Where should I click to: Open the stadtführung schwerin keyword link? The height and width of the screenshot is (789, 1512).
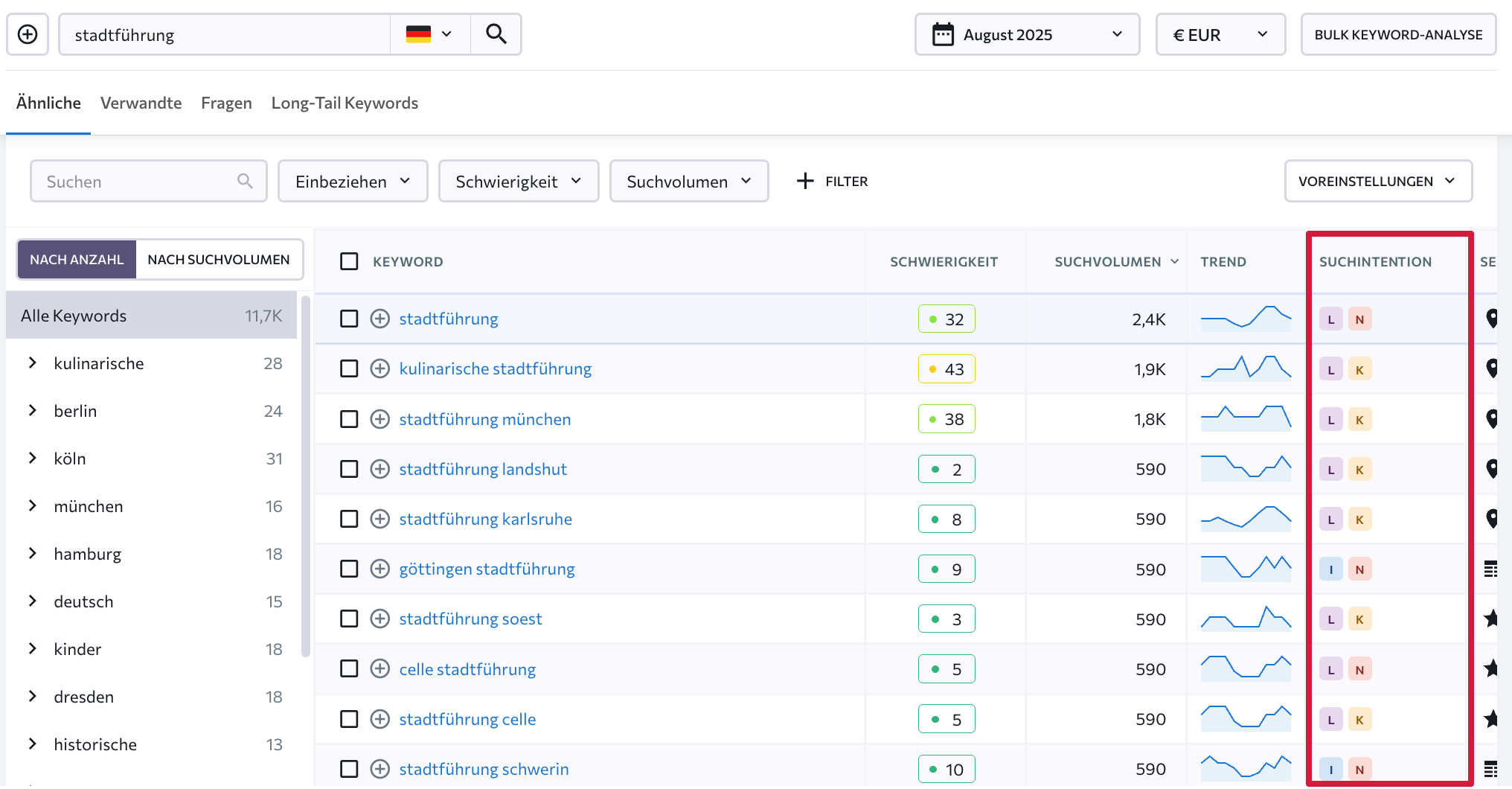[x=484, y=769]
